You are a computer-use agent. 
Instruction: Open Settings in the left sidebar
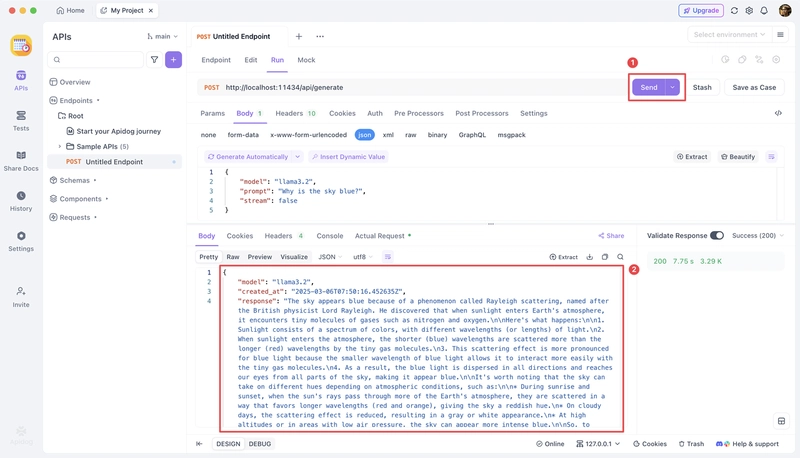21,242
